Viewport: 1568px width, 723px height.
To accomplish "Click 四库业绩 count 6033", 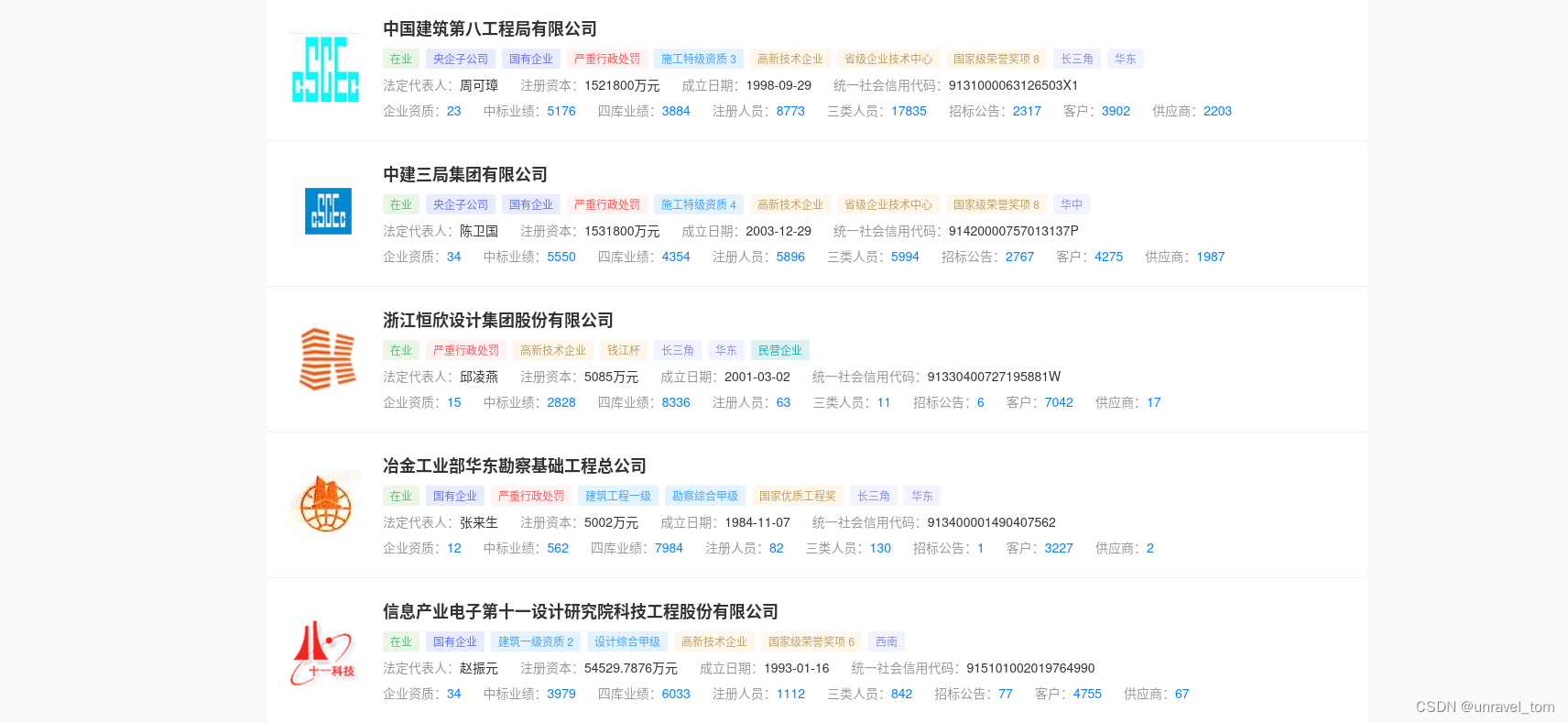I will click(x=676, y=694).
